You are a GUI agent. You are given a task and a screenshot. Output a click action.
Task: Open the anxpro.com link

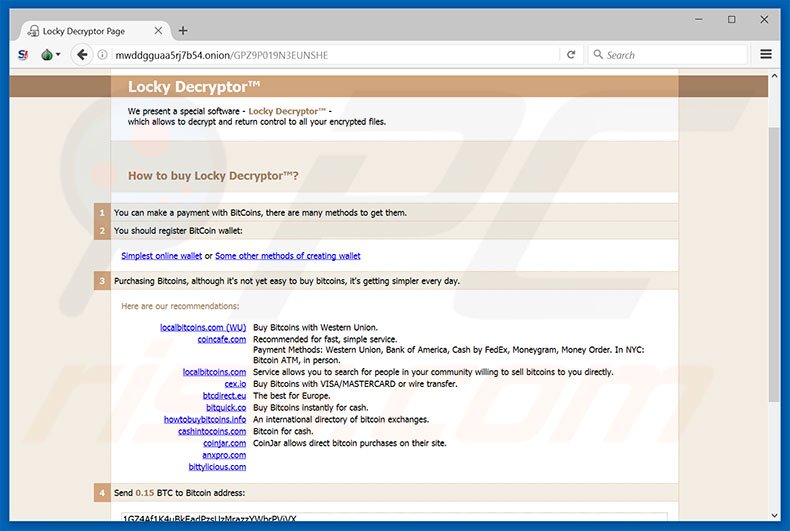point(224,455)
